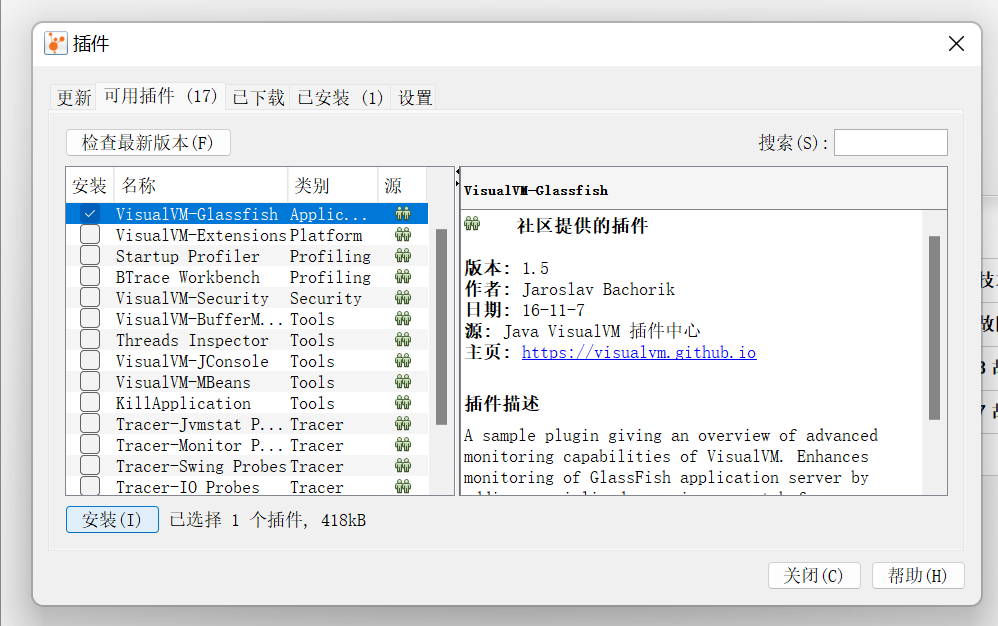The image size is (998, 626).
Task: Click the Security category cell
Action: coord(326,298)
